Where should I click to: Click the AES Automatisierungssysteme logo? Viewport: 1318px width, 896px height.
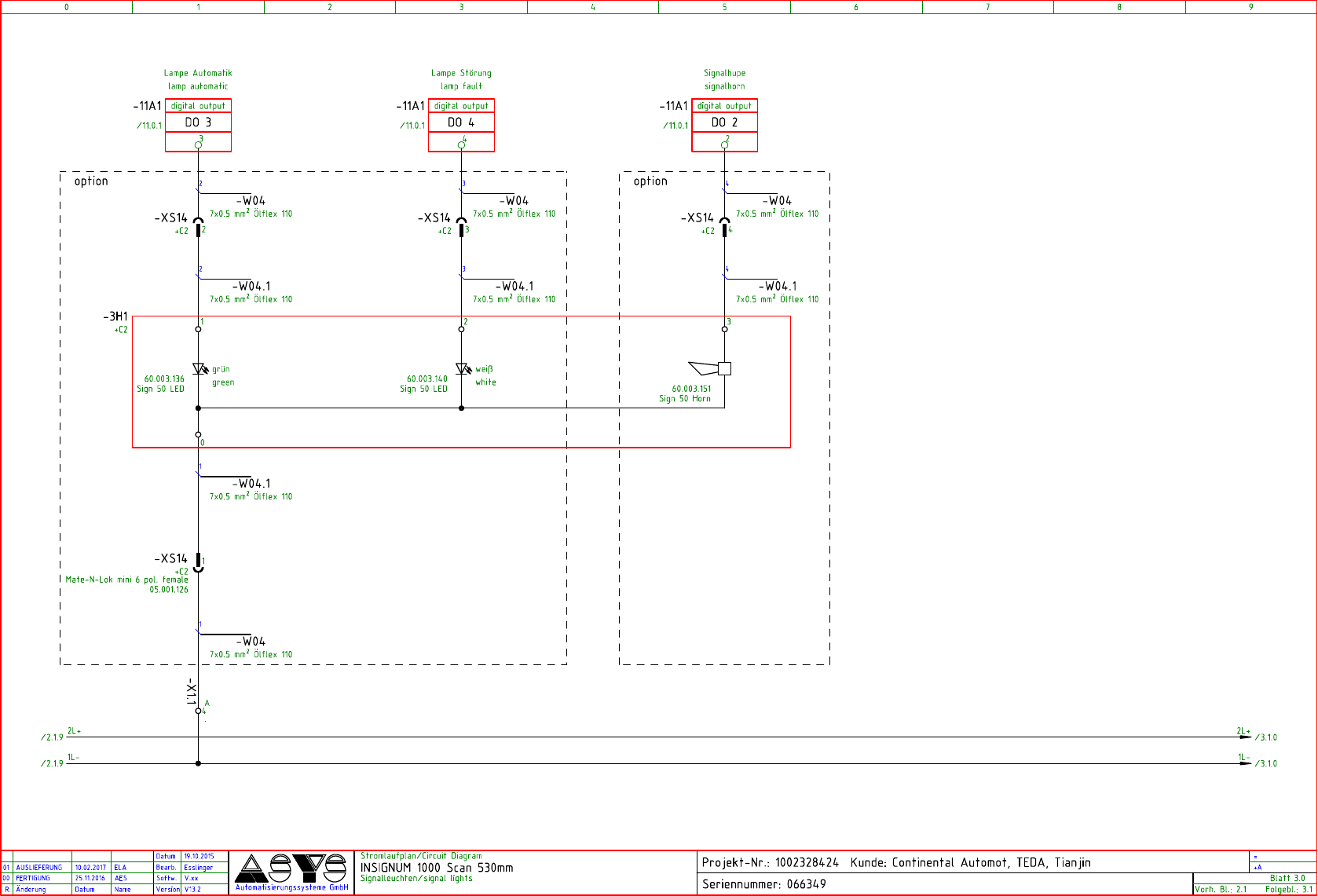point(291,872)
